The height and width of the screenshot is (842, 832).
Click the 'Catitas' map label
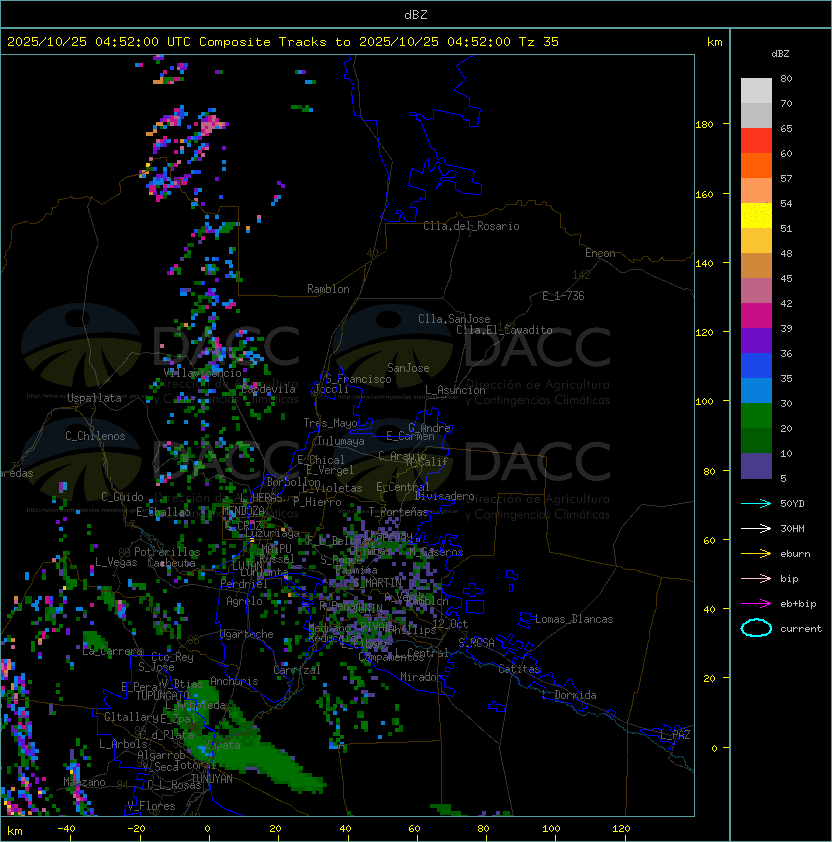pyautogui.click(x=519, y=669)
